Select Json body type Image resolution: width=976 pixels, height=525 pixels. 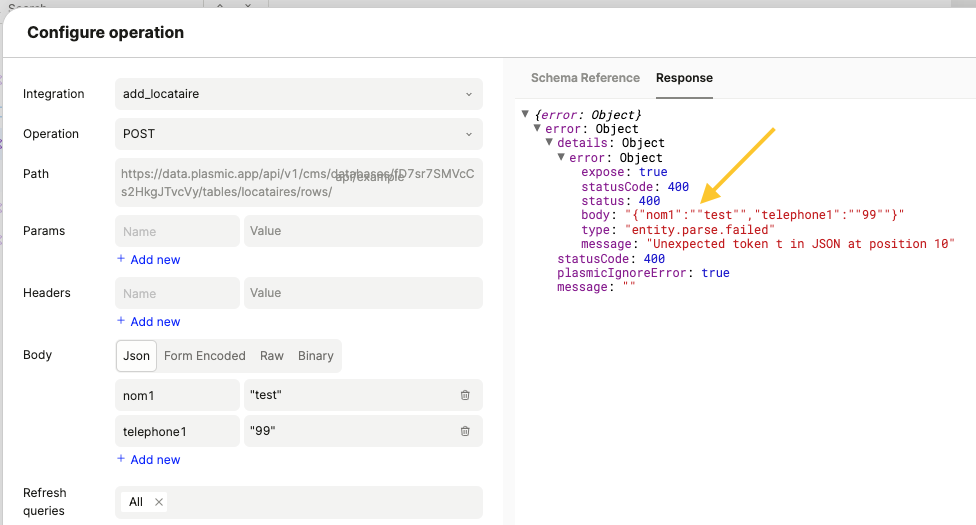pyautogui.click(x=136, y=356)
